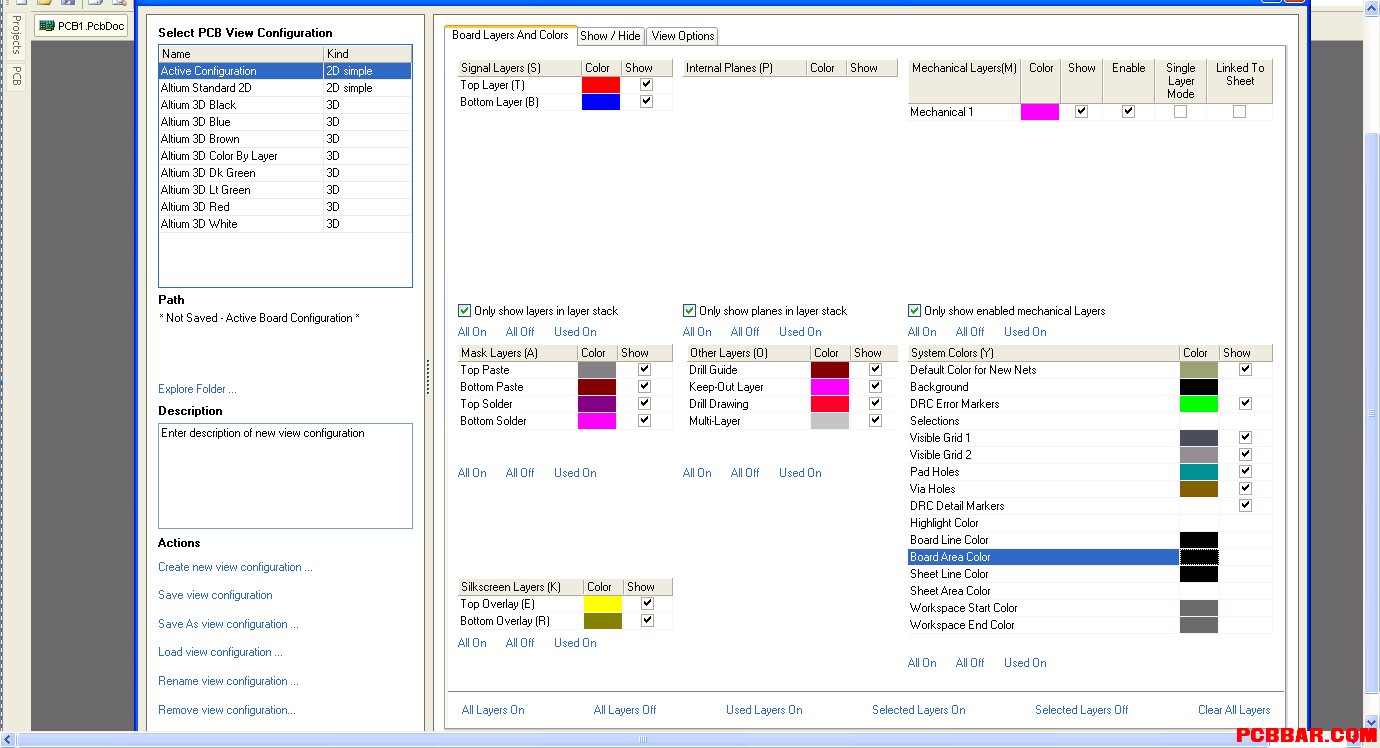Select Altium 3D Dk Green configuration

tap(285, 173)
